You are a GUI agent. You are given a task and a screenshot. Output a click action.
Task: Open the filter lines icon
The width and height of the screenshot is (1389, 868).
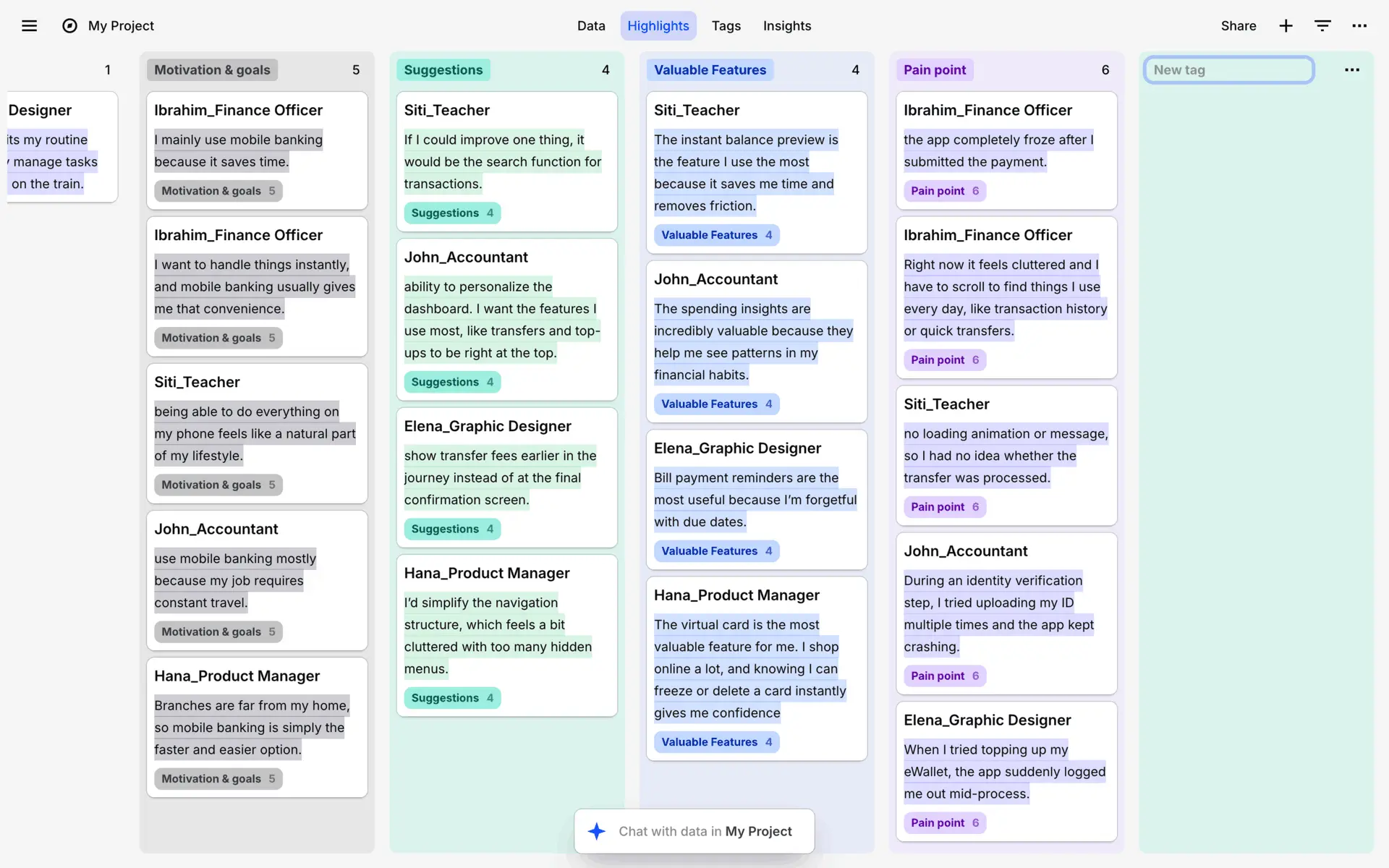[1322, 26]
